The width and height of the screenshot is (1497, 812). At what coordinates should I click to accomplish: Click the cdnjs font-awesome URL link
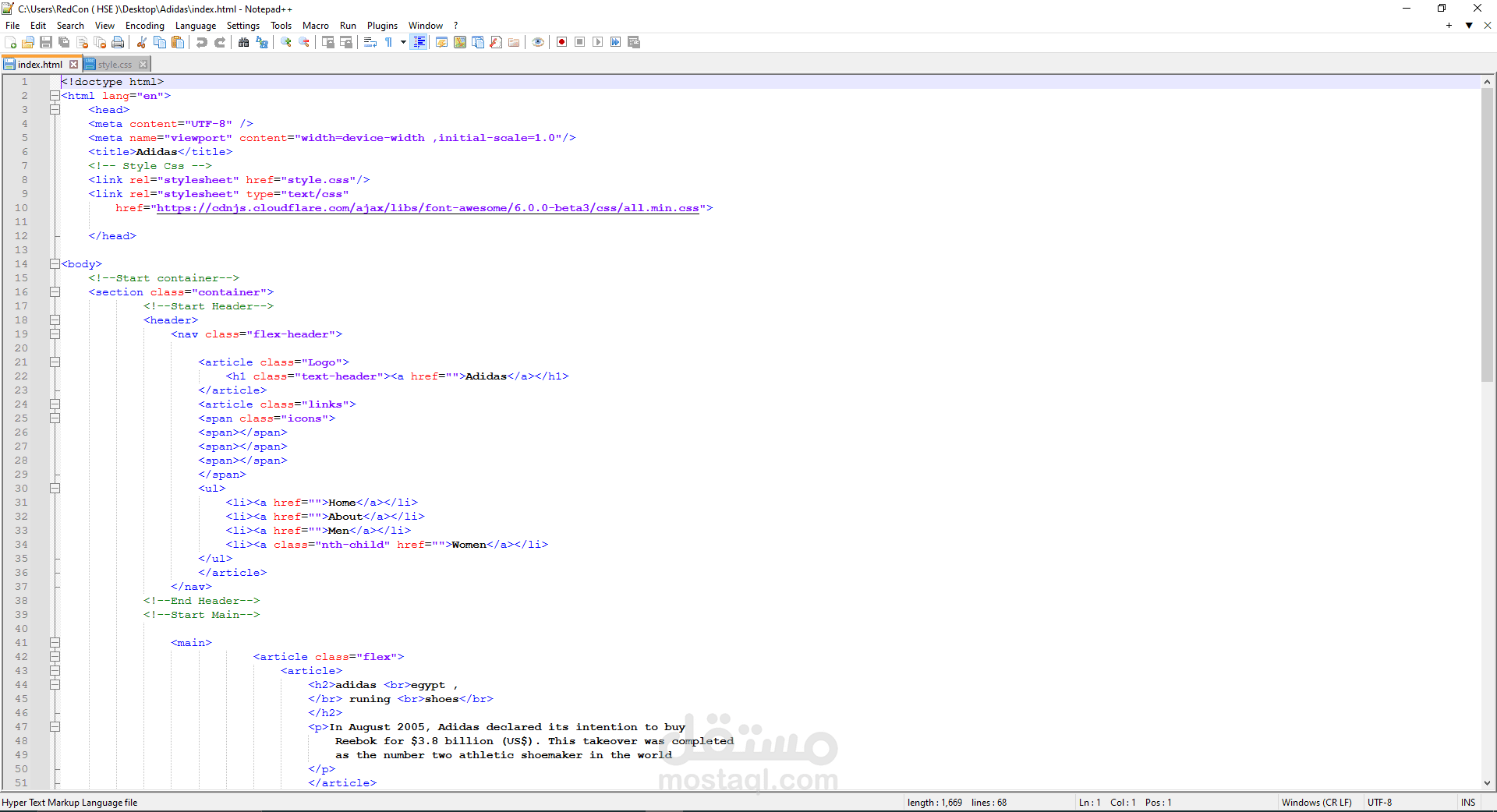point(428,208)
